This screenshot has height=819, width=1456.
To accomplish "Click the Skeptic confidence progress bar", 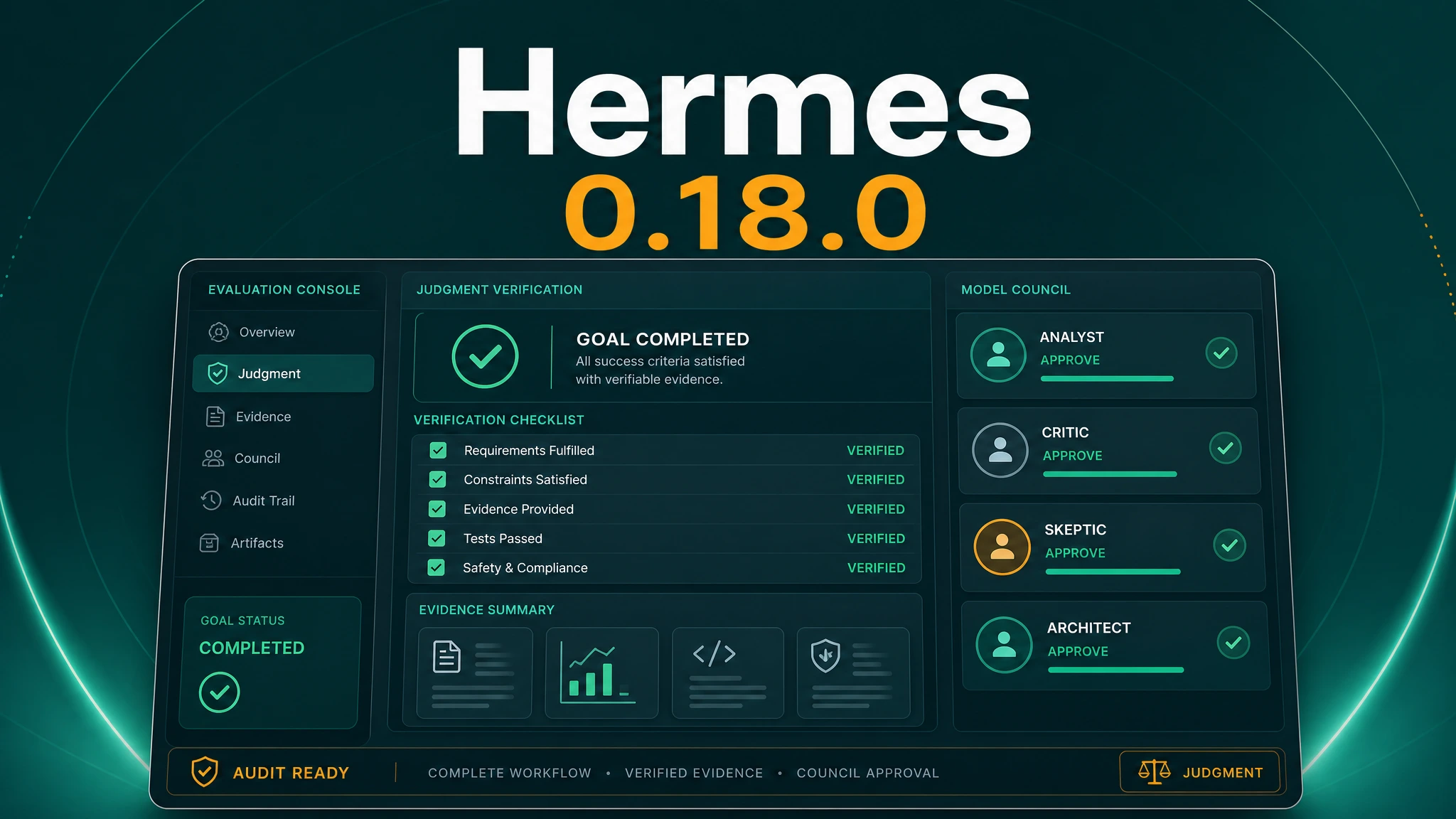I will (1113, 572).
